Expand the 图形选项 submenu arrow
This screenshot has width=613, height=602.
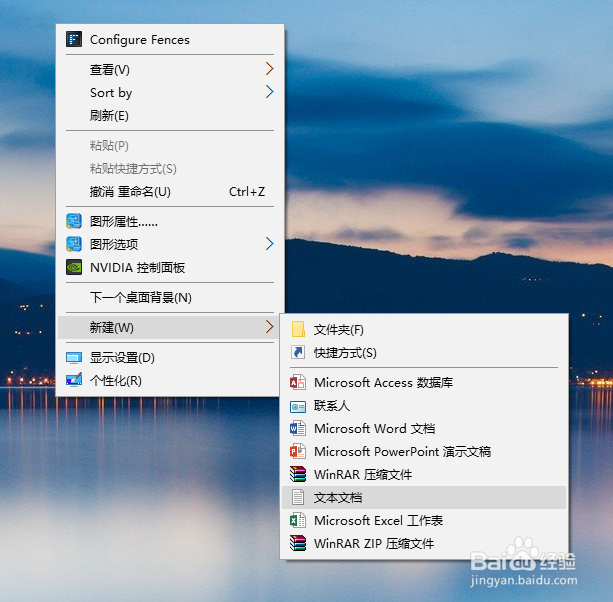269,244
